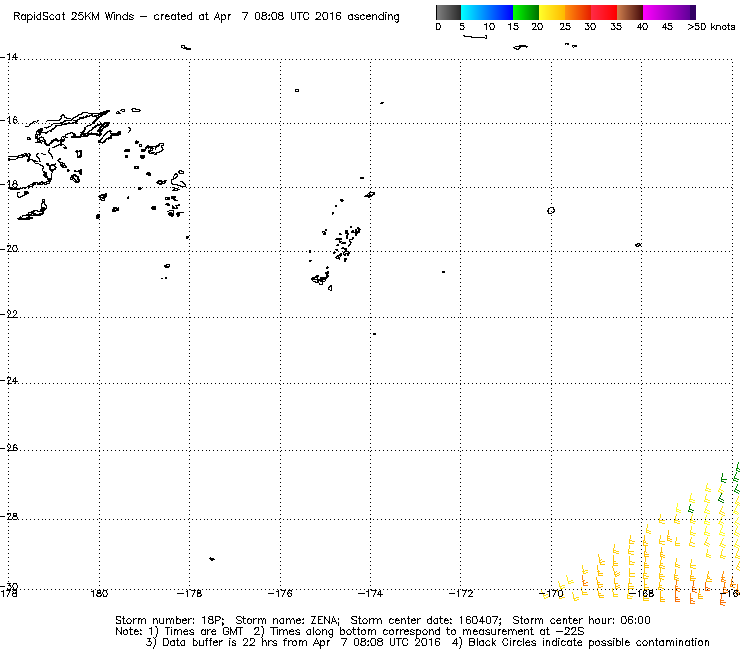Click the -168 longitude axis label
This screenshot has height=650, width=740.
641,593
